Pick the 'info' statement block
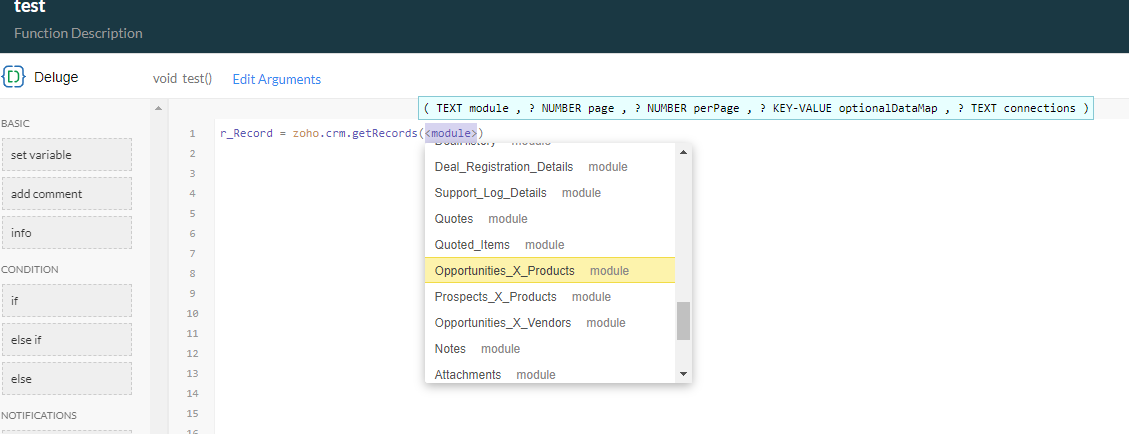1129x434 pixels. (66, 233)
